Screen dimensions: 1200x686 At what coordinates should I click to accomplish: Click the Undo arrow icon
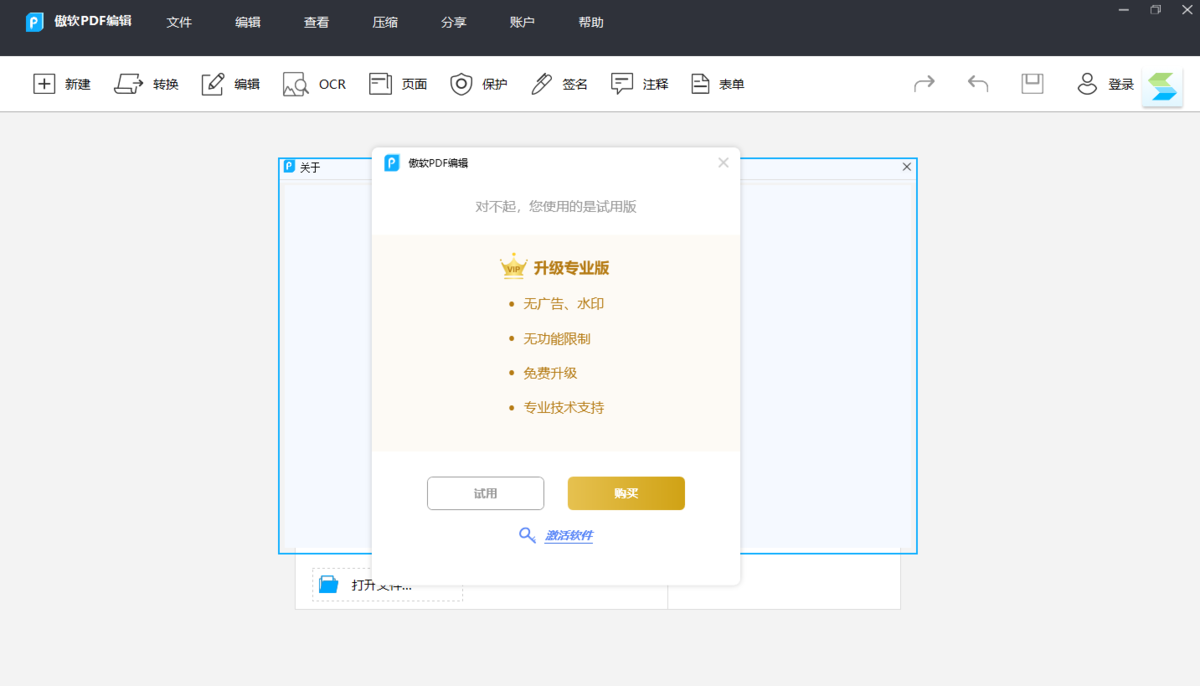tap(978, 83)
